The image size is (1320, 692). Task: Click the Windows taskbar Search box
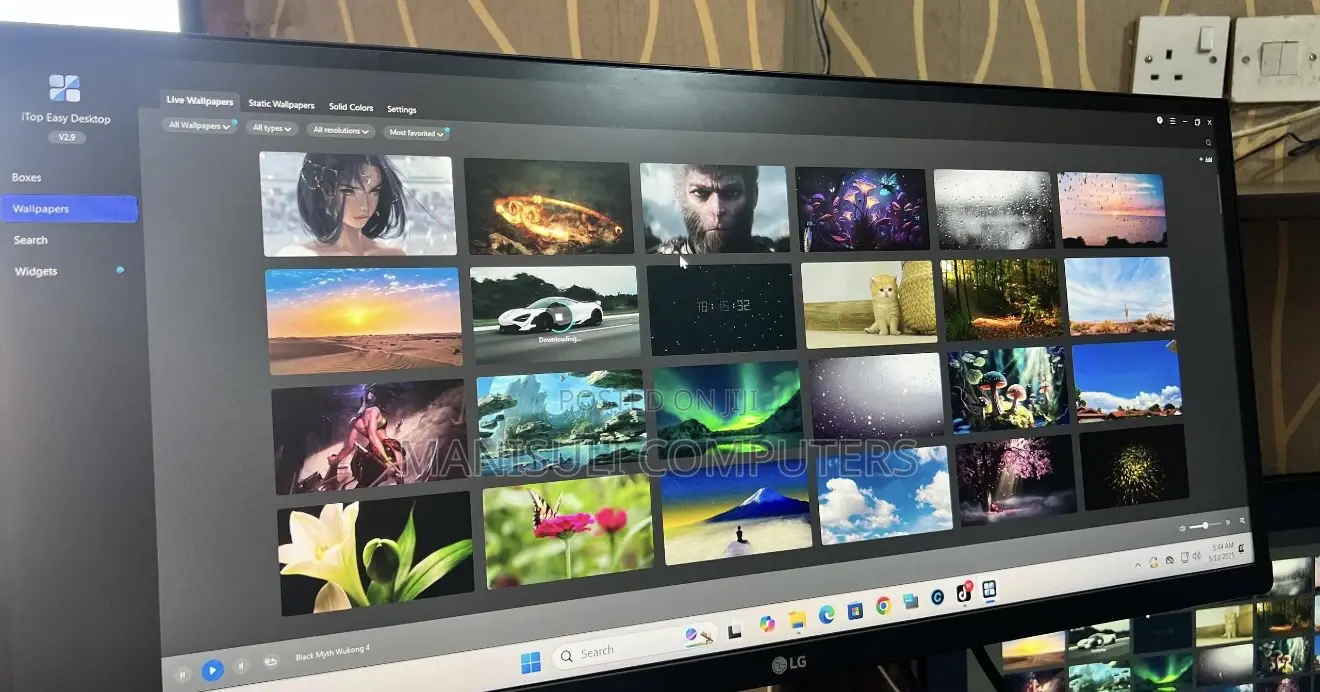636,648
